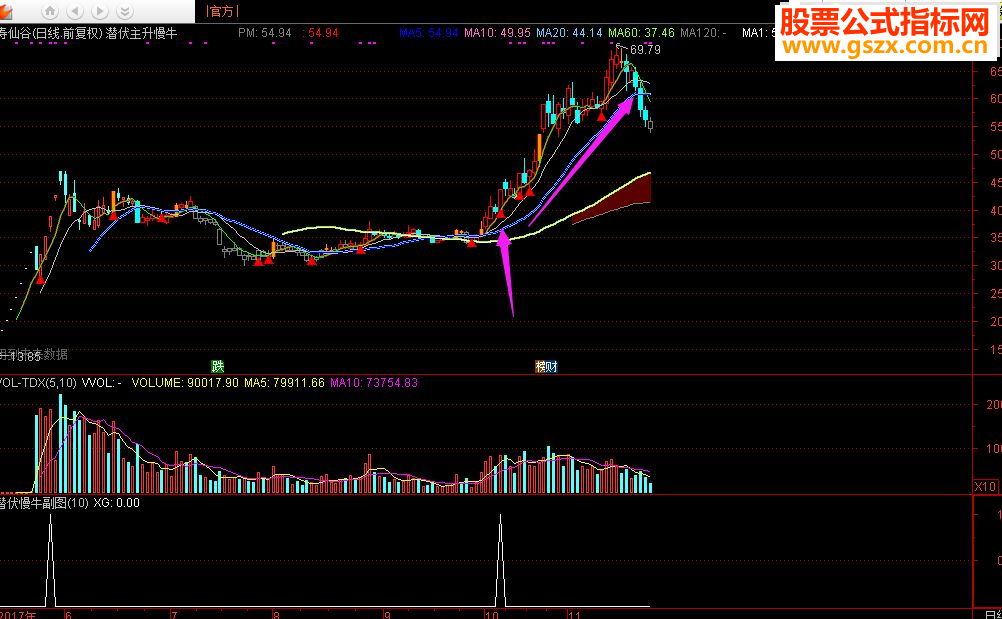Viewport: 1002px width, 619px height.
Task: Click the www.gszx.com.cn website link
Action: [x=885, y=47]
